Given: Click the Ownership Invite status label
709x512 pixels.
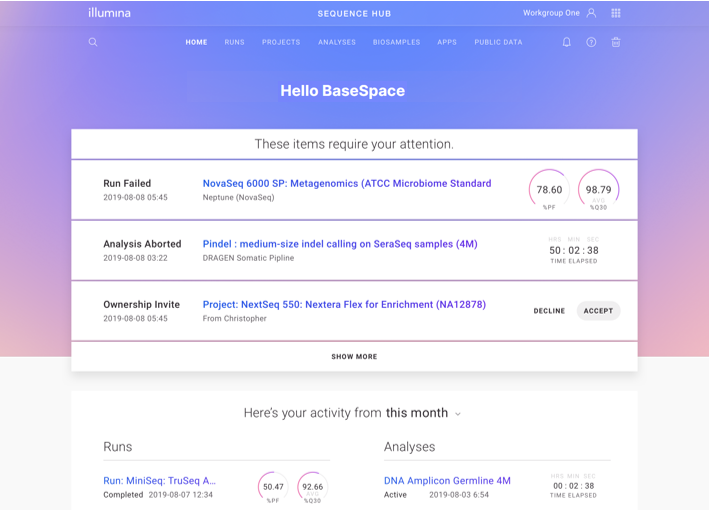Looking at the screenshot, I should click(x=142, y=304).
